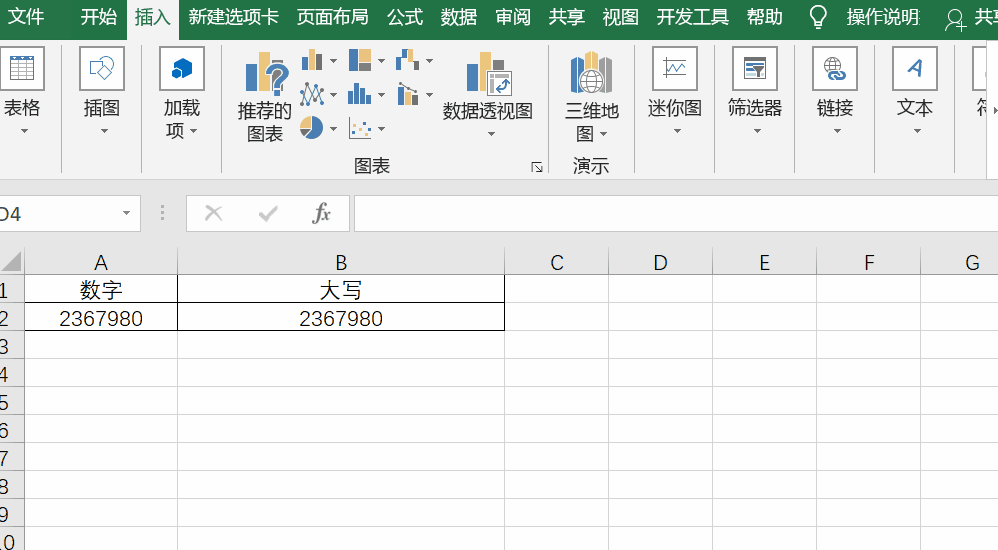Viewport: 998px width, 550px height.
Task: Select column E header
Action: (764, 262)
